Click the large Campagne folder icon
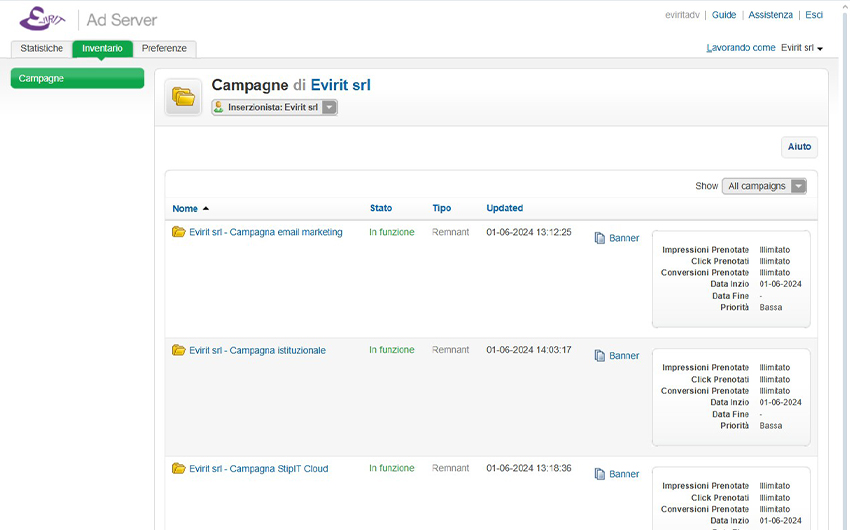This screenshot has height=530, width=850. 184,97
